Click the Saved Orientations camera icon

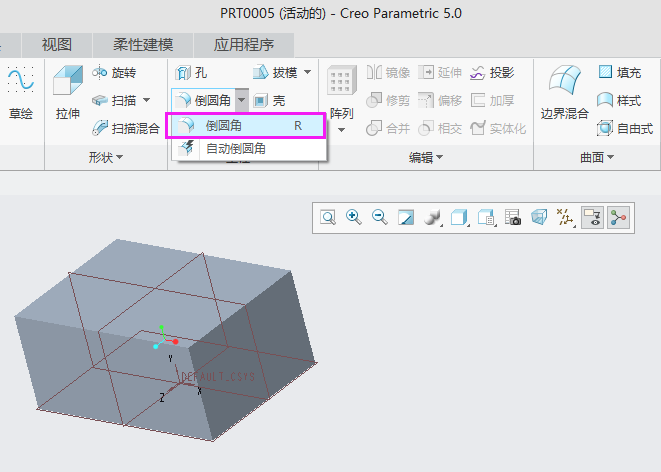pyautogui.click(x=513, y=217)
